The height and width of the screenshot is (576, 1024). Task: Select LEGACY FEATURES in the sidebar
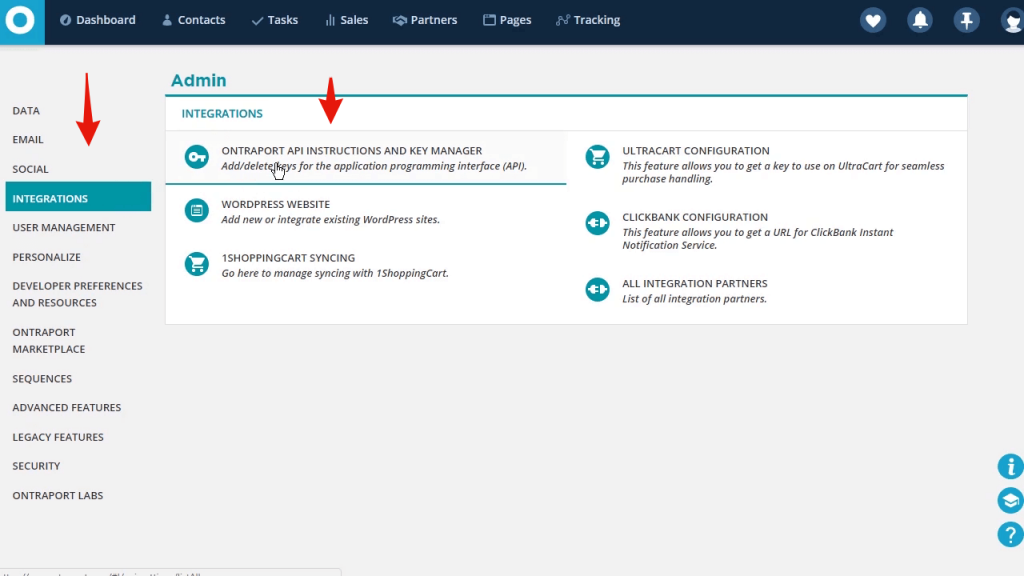pos(58,437)
